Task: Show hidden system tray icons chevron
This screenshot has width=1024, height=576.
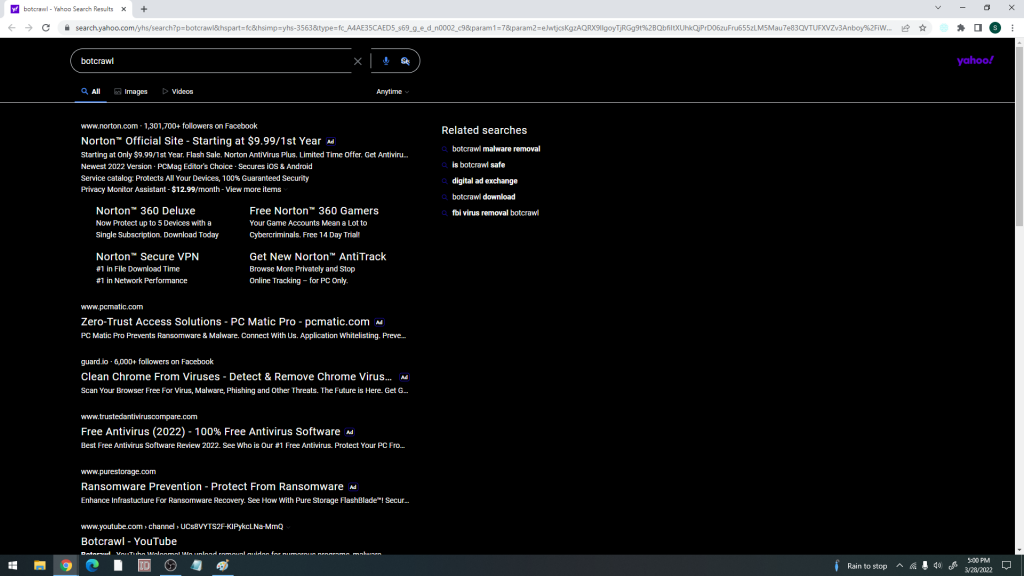Action: (899, 566)
